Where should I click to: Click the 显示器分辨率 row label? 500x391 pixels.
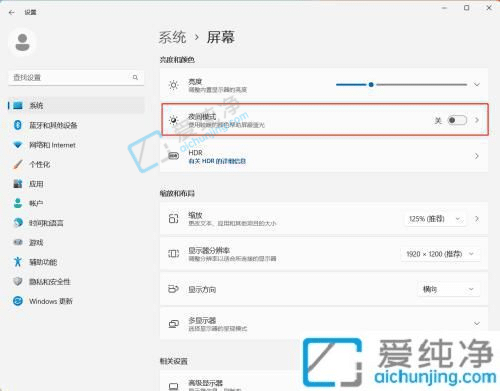pos(209,250)
